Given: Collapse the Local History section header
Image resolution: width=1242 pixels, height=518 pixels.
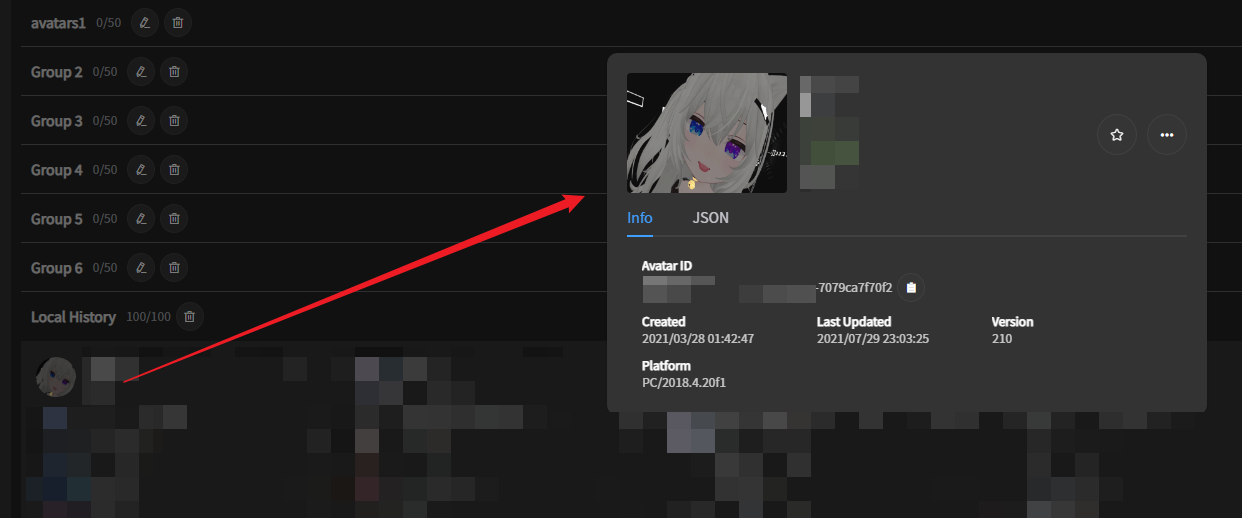Looking at the screenshot, I should (73, 317).
